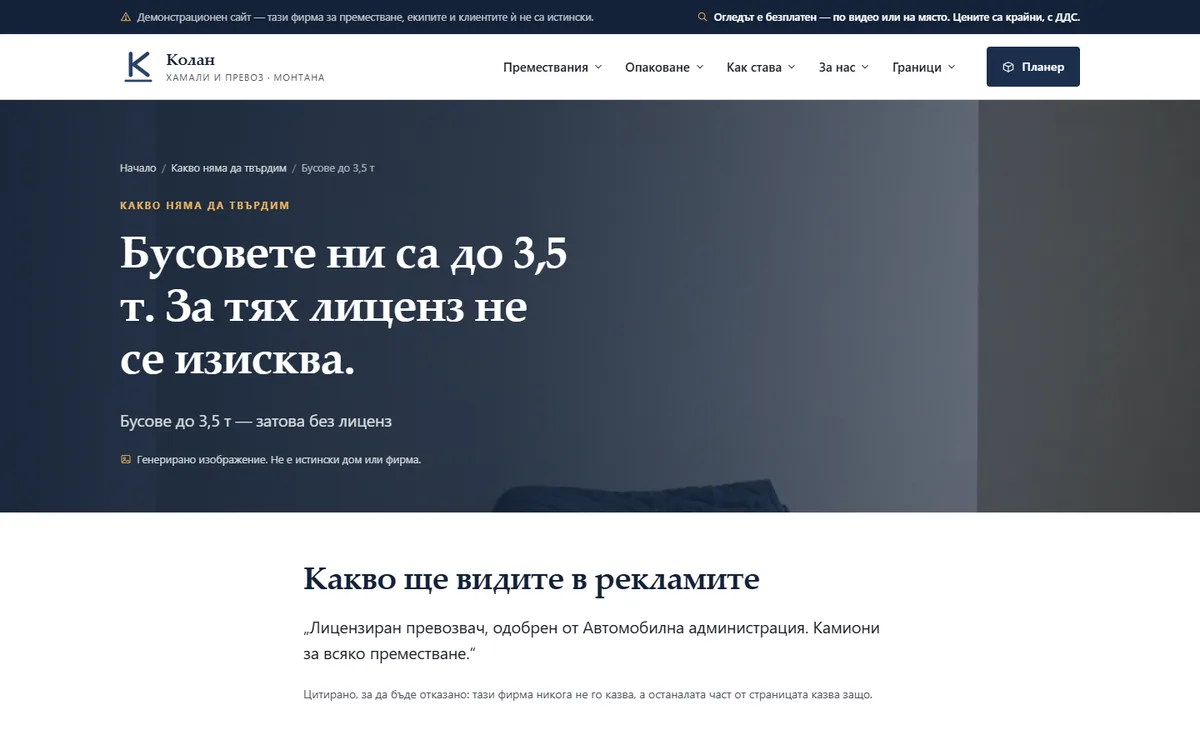The image size is (1200, 750).
Task: Open Какво няма да твърдим breadcrumb link
Action: click(x=229, y=168)
